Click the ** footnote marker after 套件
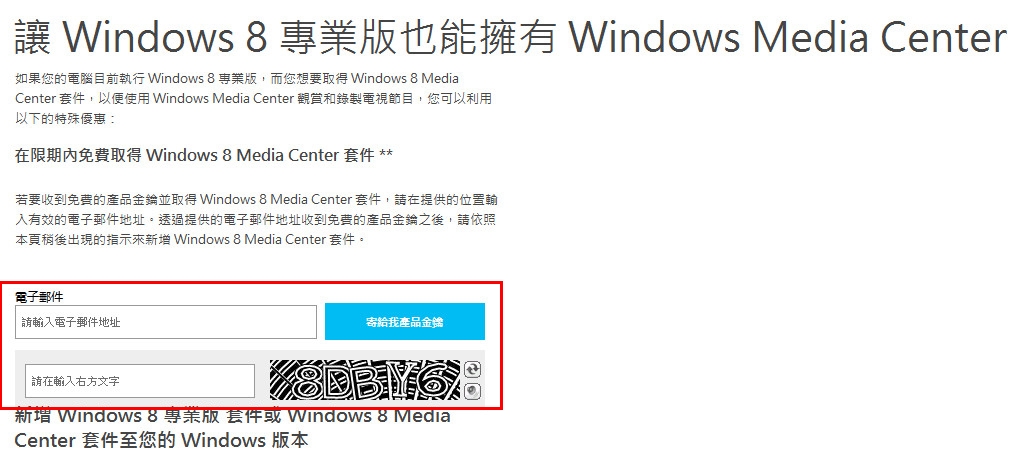The width and height of the screenshot is (1016, 458). tap(386, 155)
